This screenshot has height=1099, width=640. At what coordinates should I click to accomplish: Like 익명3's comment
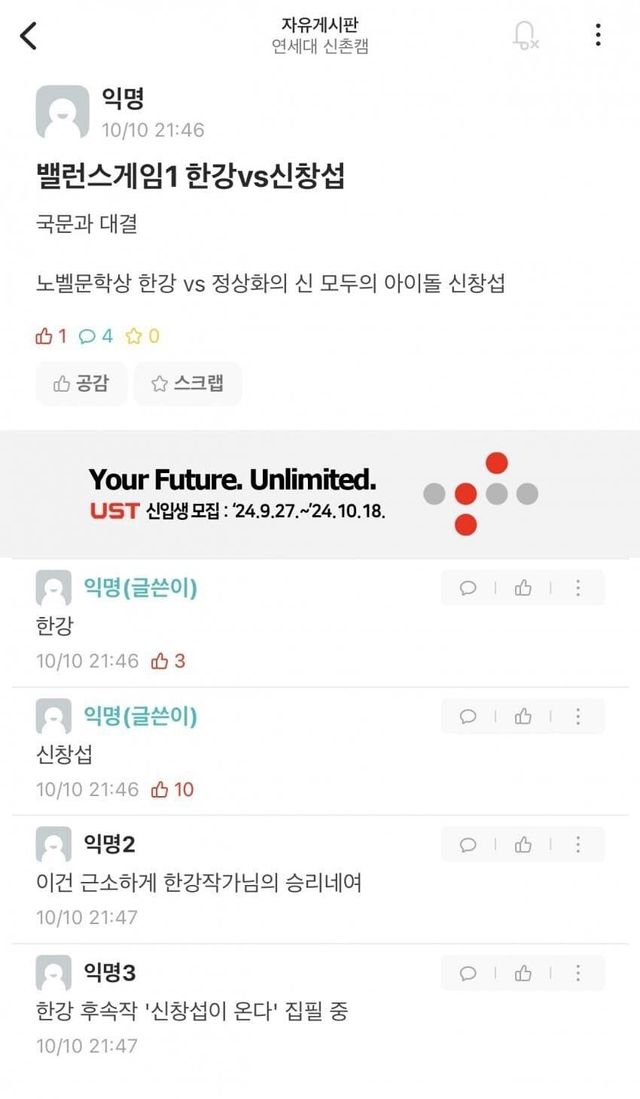coord(523,973)
